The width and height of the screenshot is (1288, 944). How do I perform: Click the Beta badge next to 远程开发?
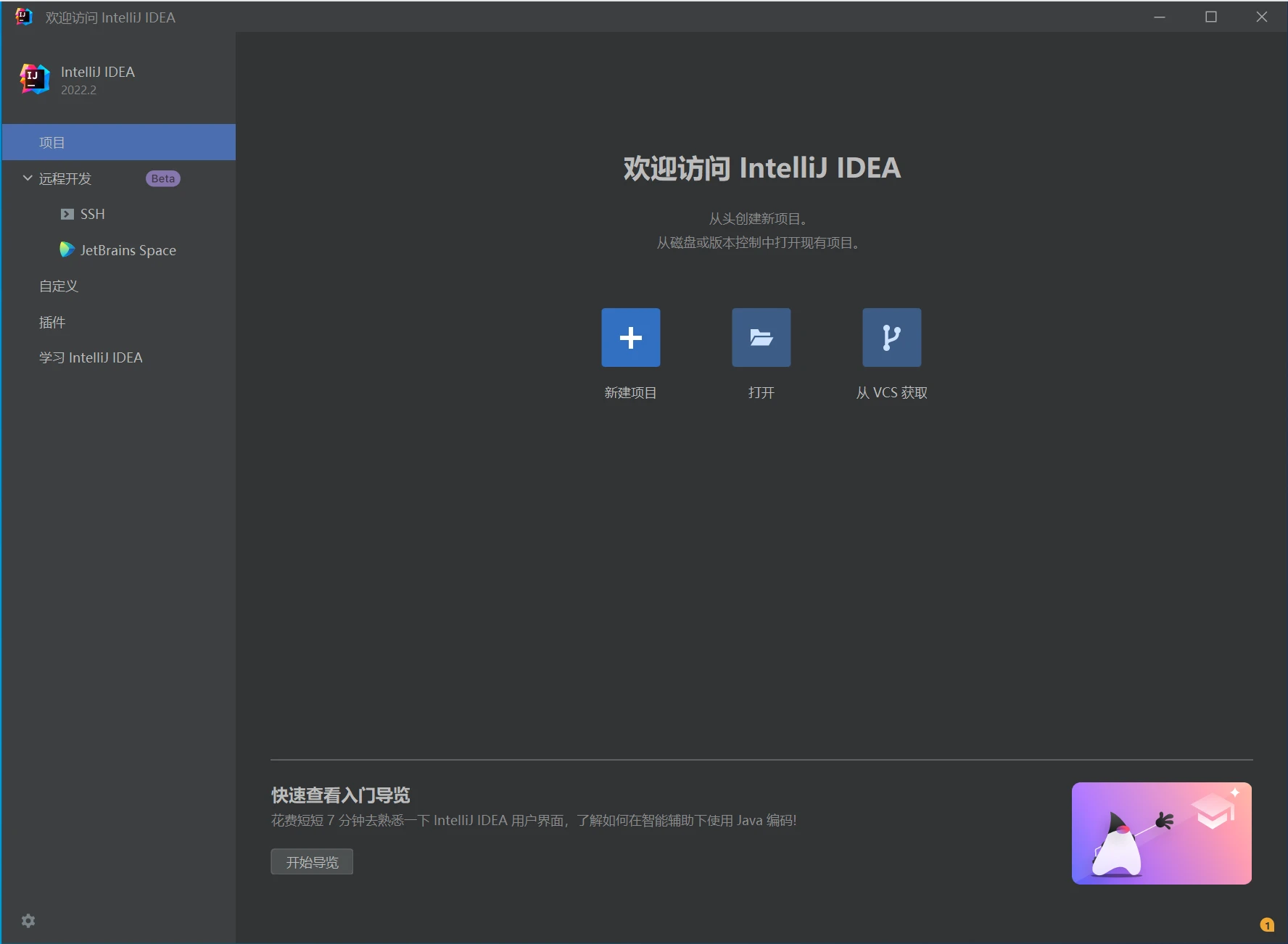click(x=163, y=178)
